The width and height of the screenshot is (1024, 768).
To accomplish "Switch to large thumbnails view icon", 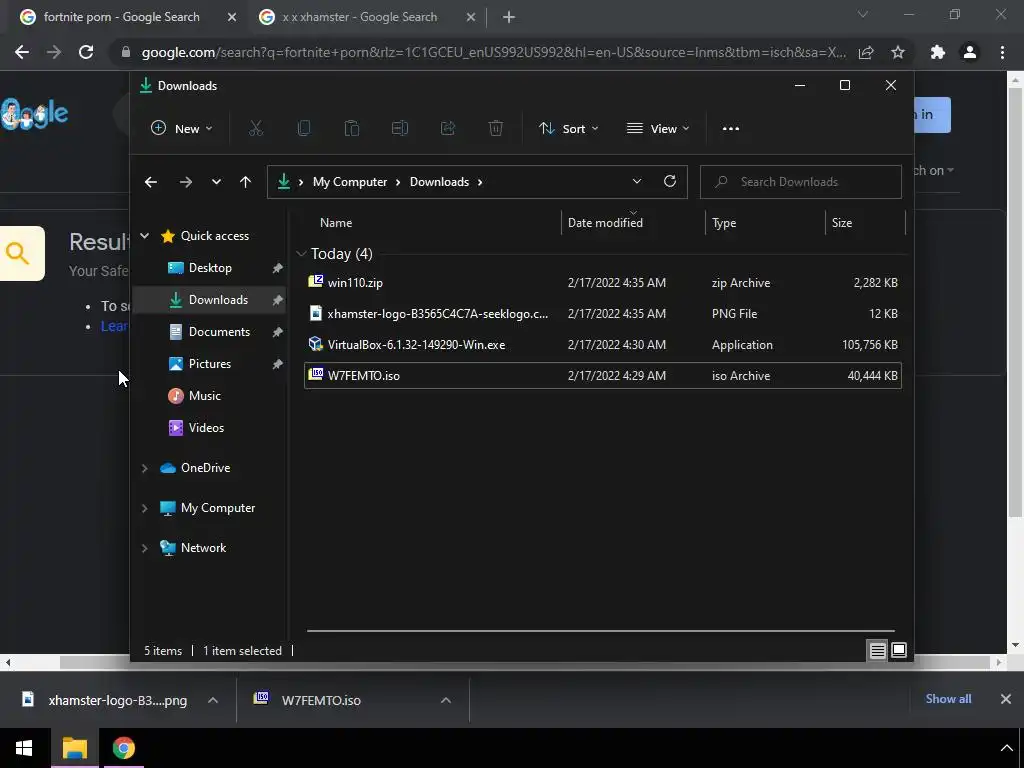I will (899, 650).
